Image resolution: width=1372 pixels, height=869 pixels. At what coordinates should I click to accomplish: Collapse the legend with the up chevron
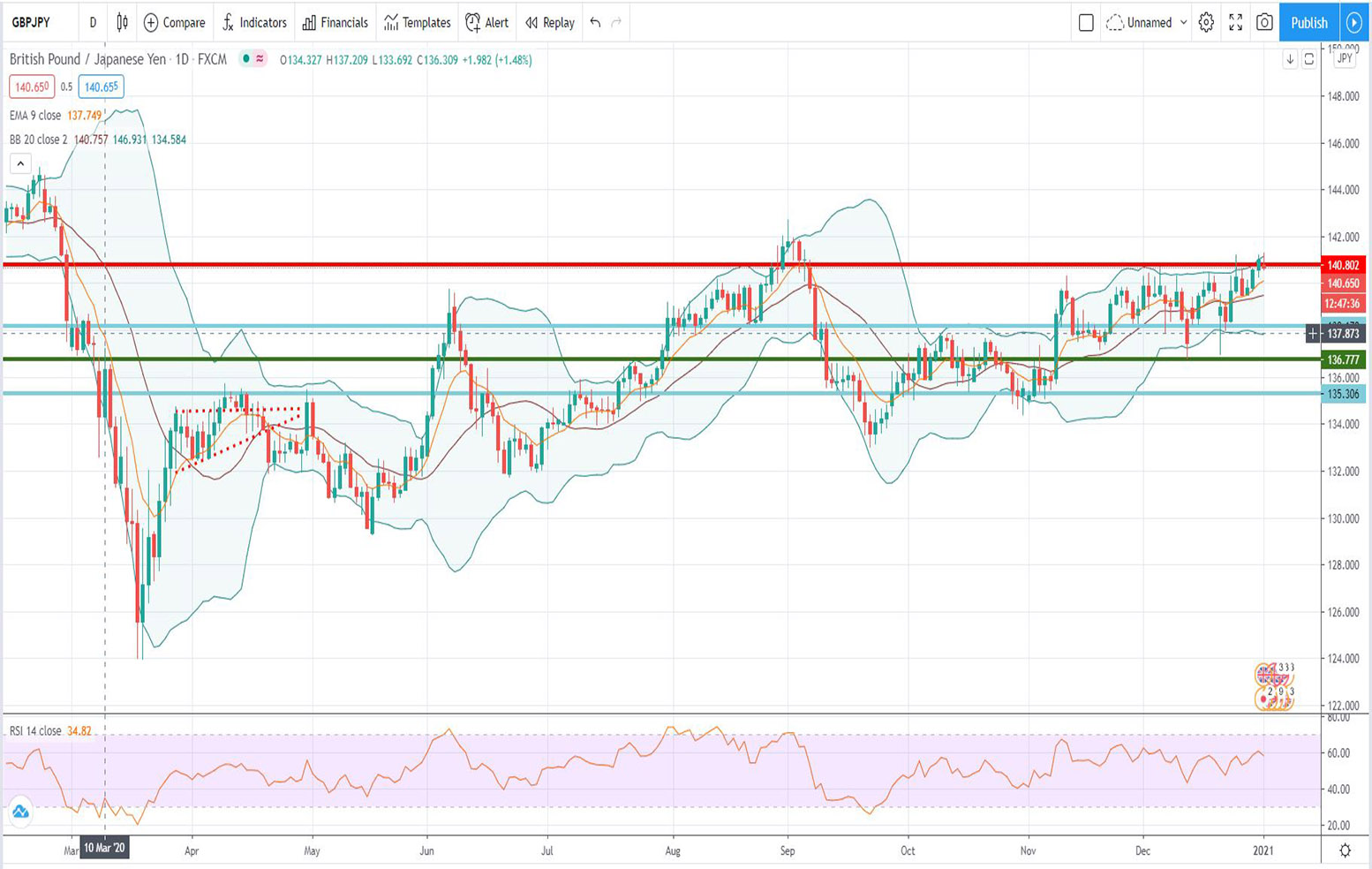[x=19, y=163]
